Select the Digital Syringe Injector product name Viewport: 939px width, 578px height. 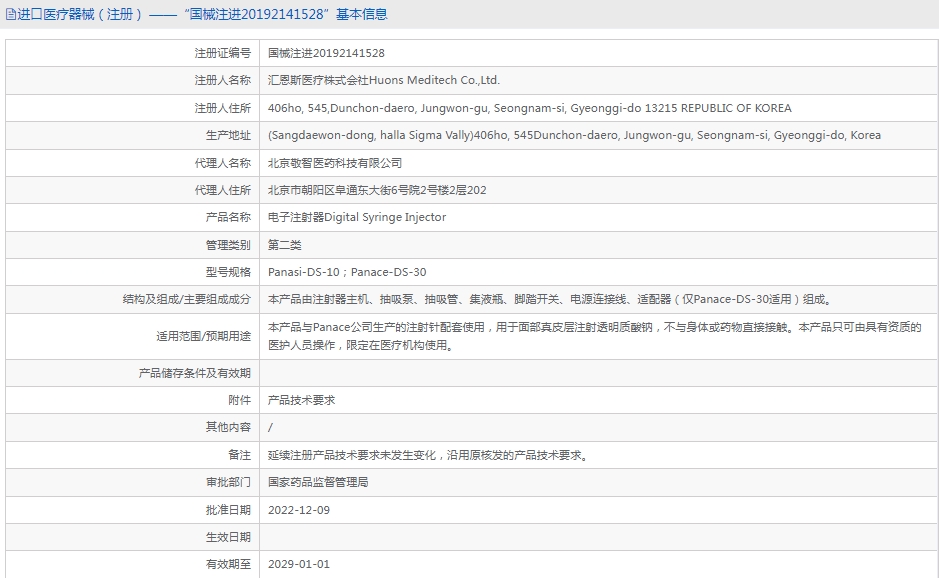[x=357, y=217]
